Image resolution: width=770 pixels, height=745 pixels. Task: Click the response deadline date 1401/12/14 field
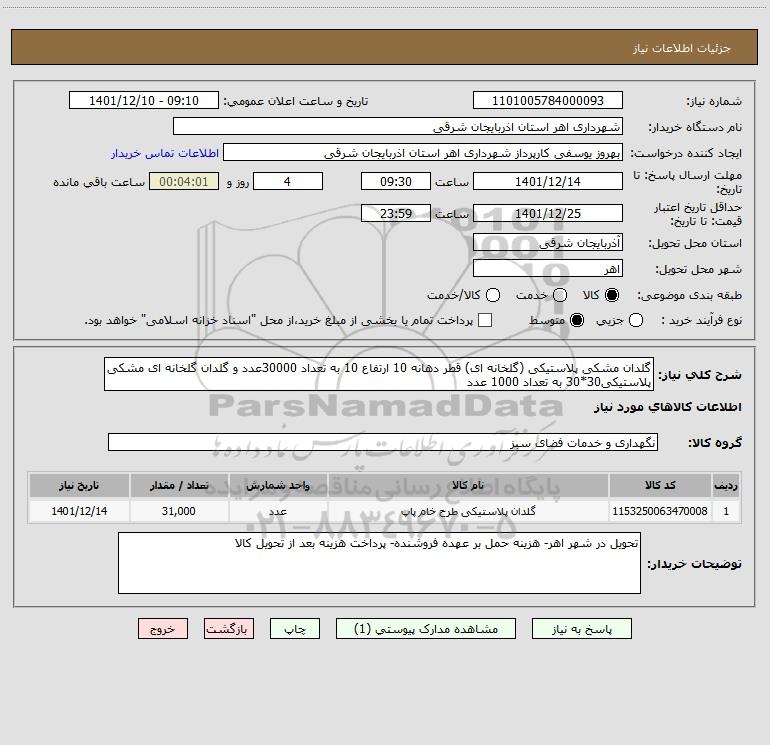[548, 181]
